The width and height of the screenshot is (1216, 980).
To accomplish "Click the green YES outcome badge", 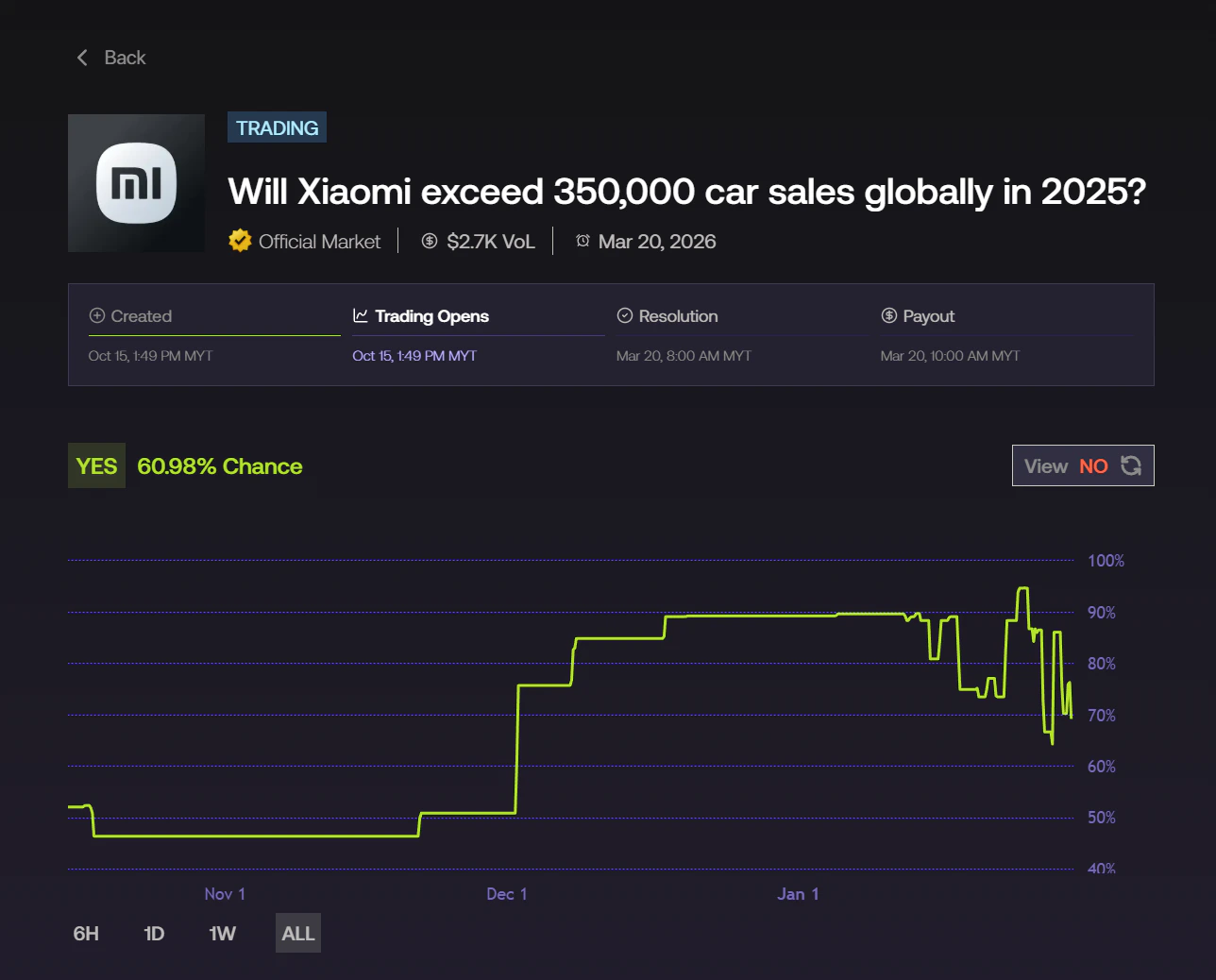I will click(x=96, y=466).
